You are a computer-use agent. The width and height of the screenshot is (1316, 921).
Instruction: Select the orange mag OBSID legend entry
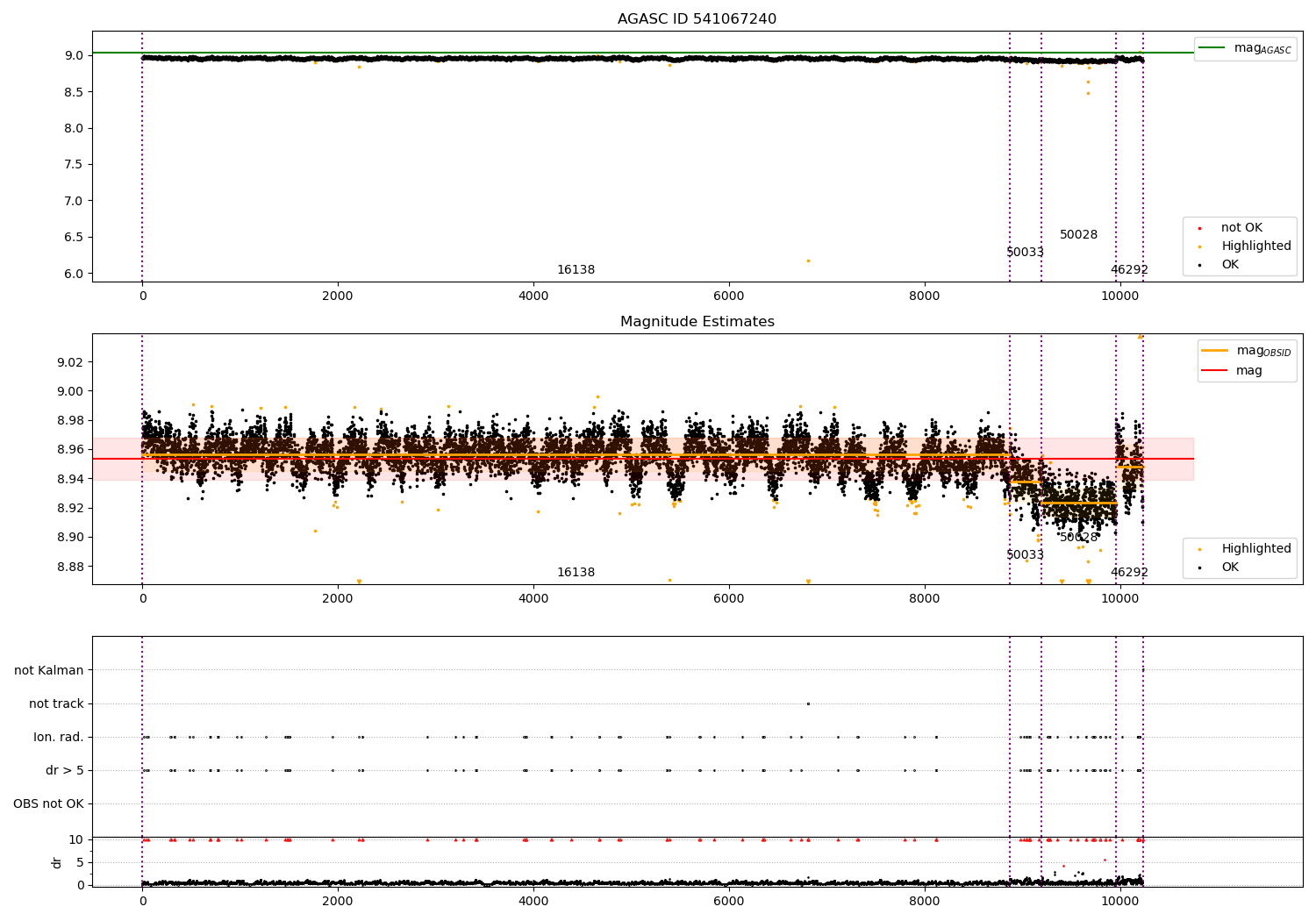click(x=1246, y=351)
